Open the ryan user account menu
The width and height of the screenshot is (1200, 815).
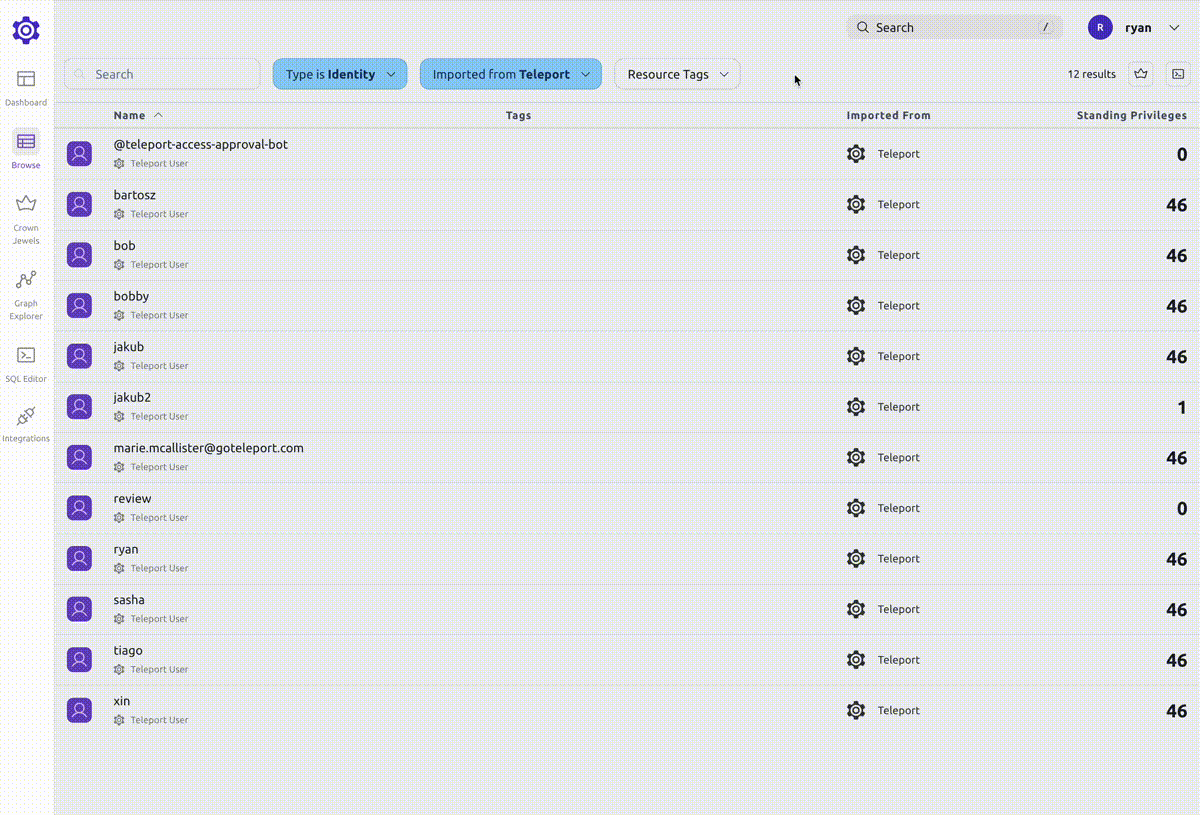tap(1135, 28)
